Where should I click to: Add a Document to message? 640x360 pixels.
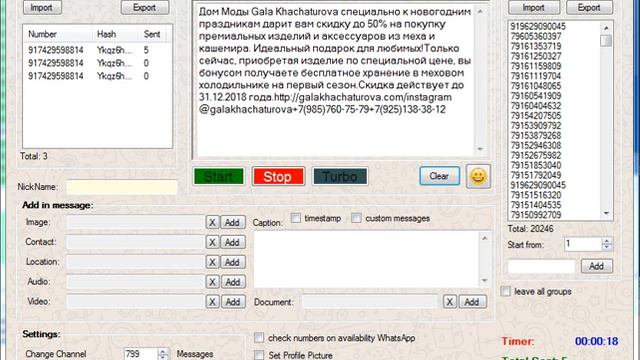(472, 302)
